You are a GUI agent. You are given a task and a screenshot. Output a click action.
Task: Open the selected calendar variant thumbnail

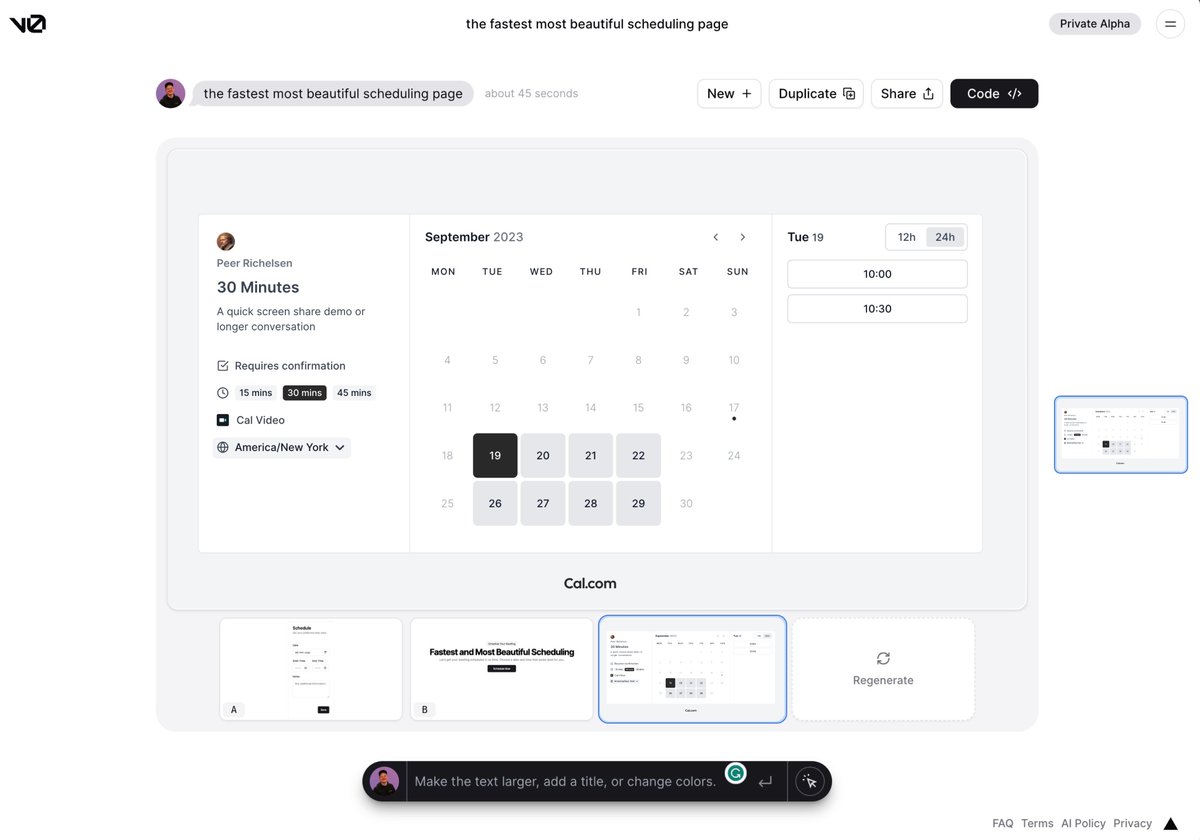click(692, 669)
